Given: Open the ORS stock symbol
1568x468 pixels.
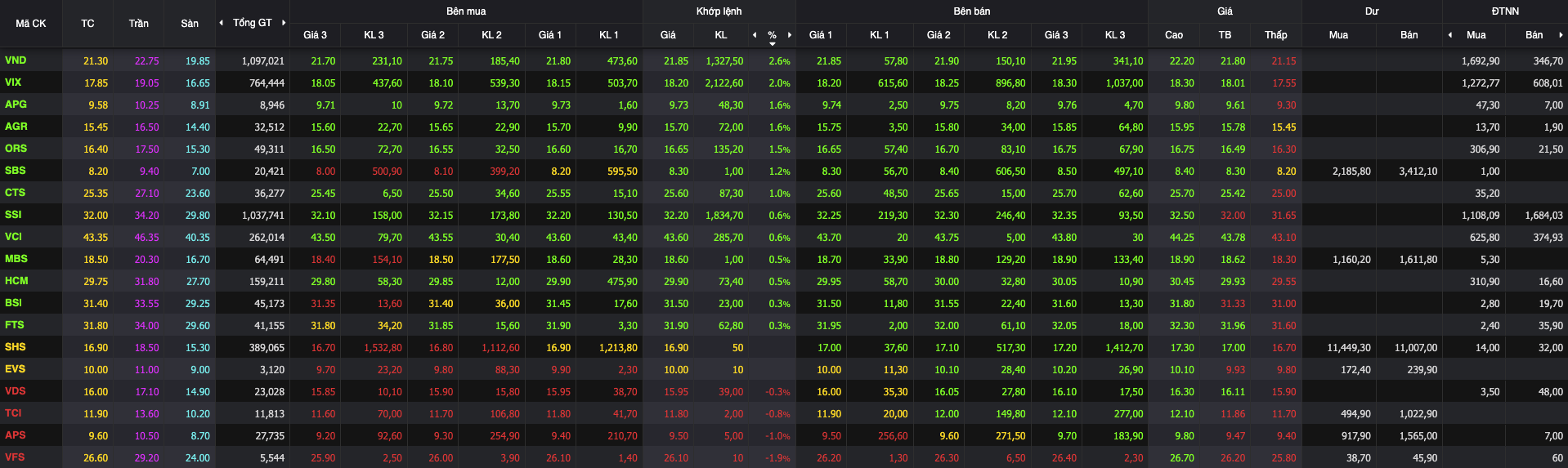Looking at the screenshot, I should 16,149.
